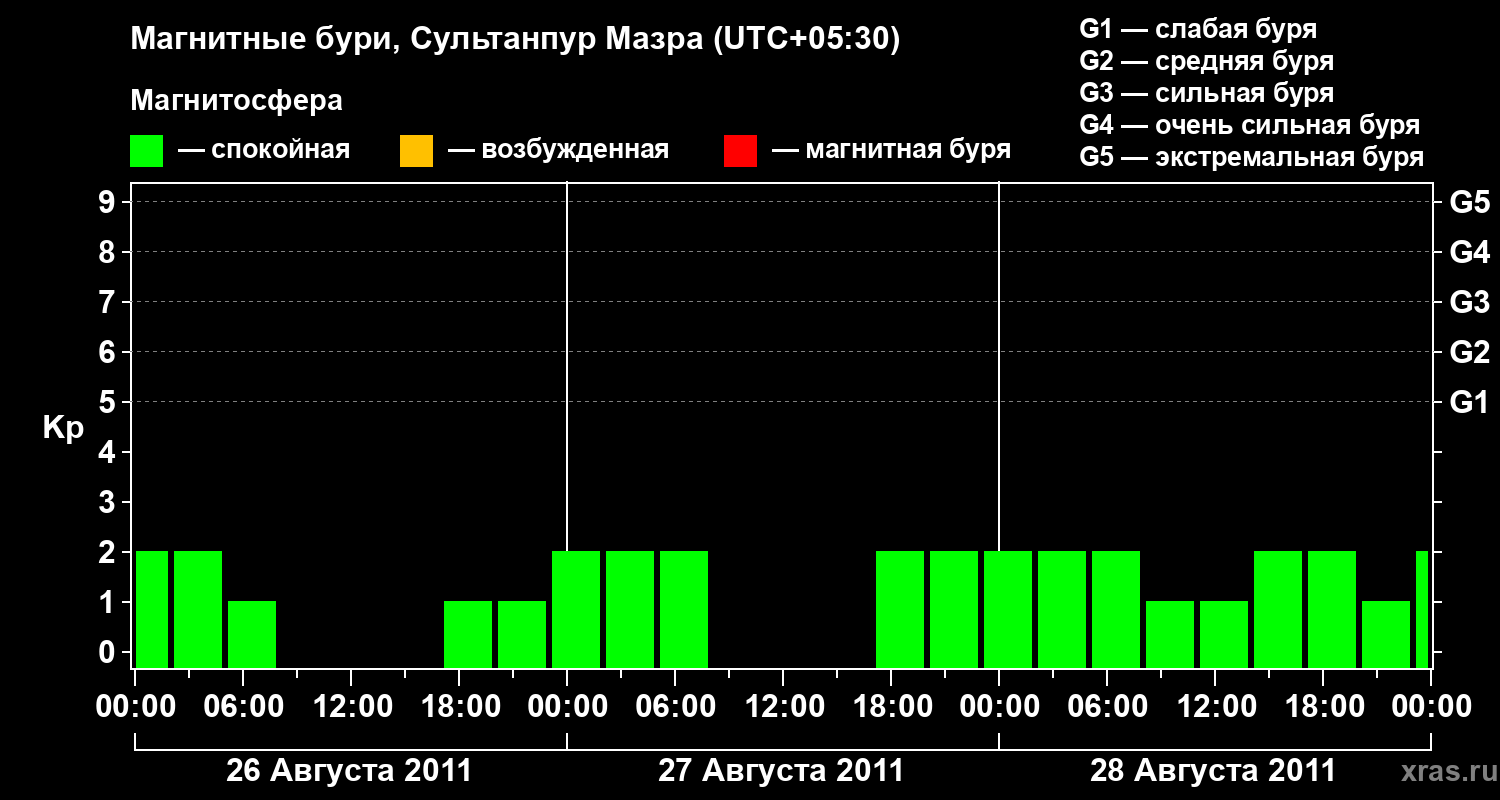Click the green 'спокойная' legend swatch
The width and height of the screenshot is (1500, 800).
[147, 151]
